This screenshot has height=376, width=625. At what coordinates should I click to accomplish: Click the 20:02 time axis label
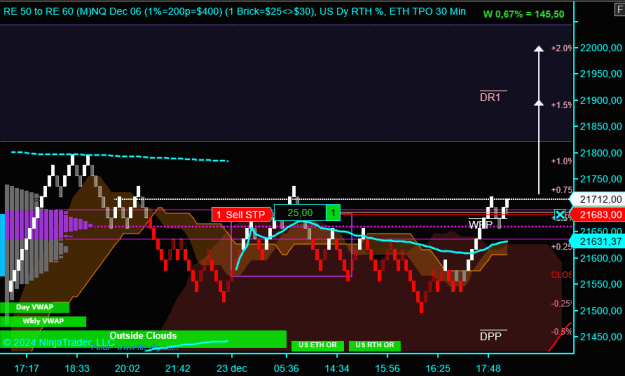pos(127,368)
